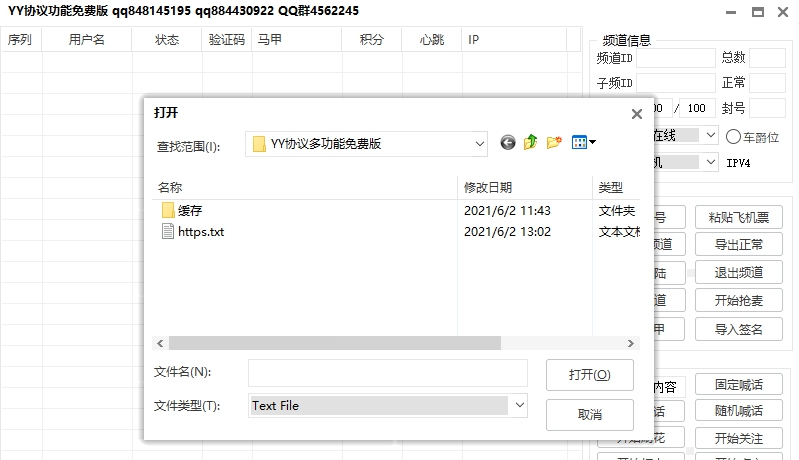Click the 取消 button

pos(590,415)
